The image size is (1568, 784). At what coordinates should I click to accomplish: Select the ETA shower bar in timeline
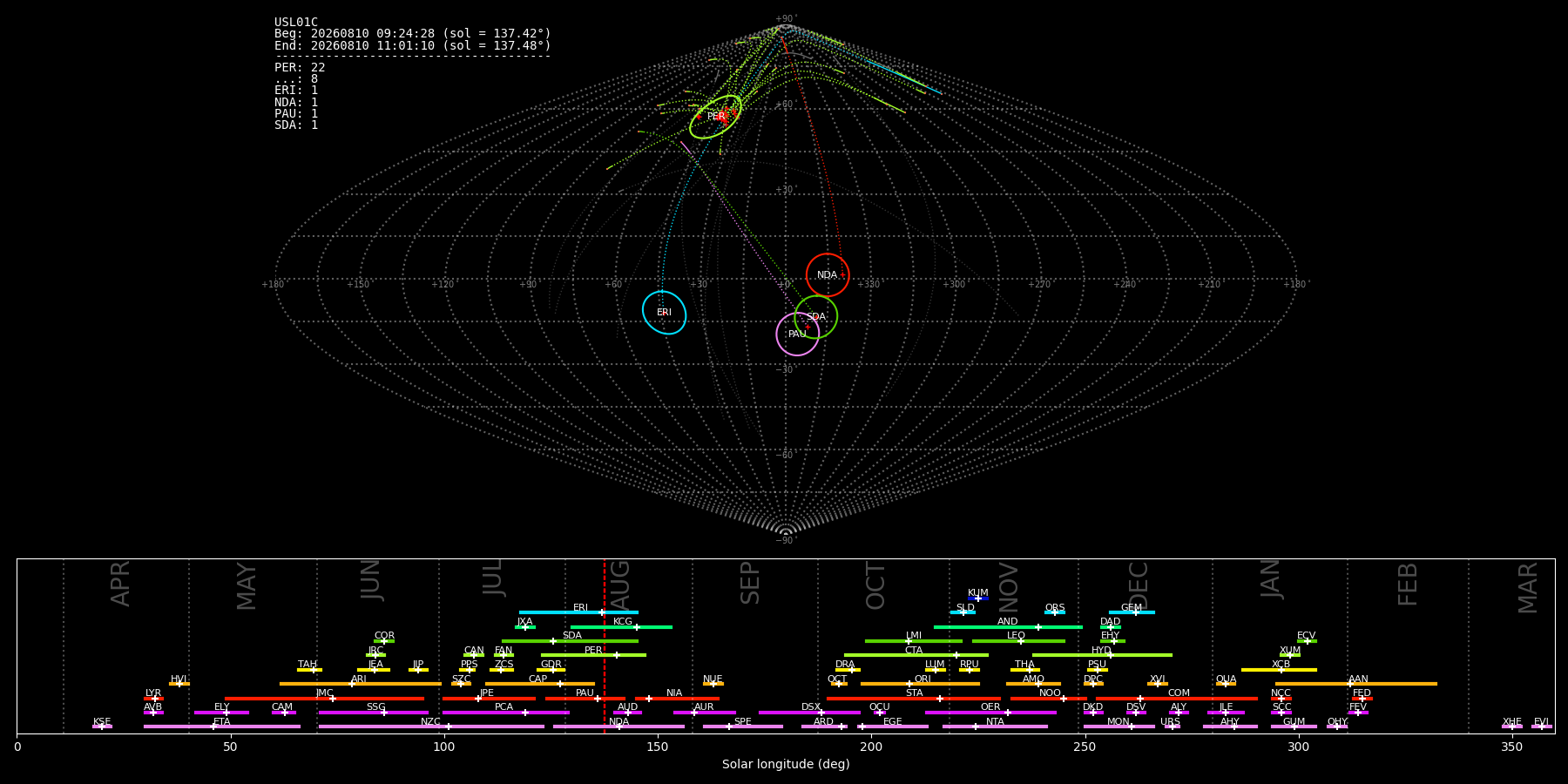coord(222,727)
